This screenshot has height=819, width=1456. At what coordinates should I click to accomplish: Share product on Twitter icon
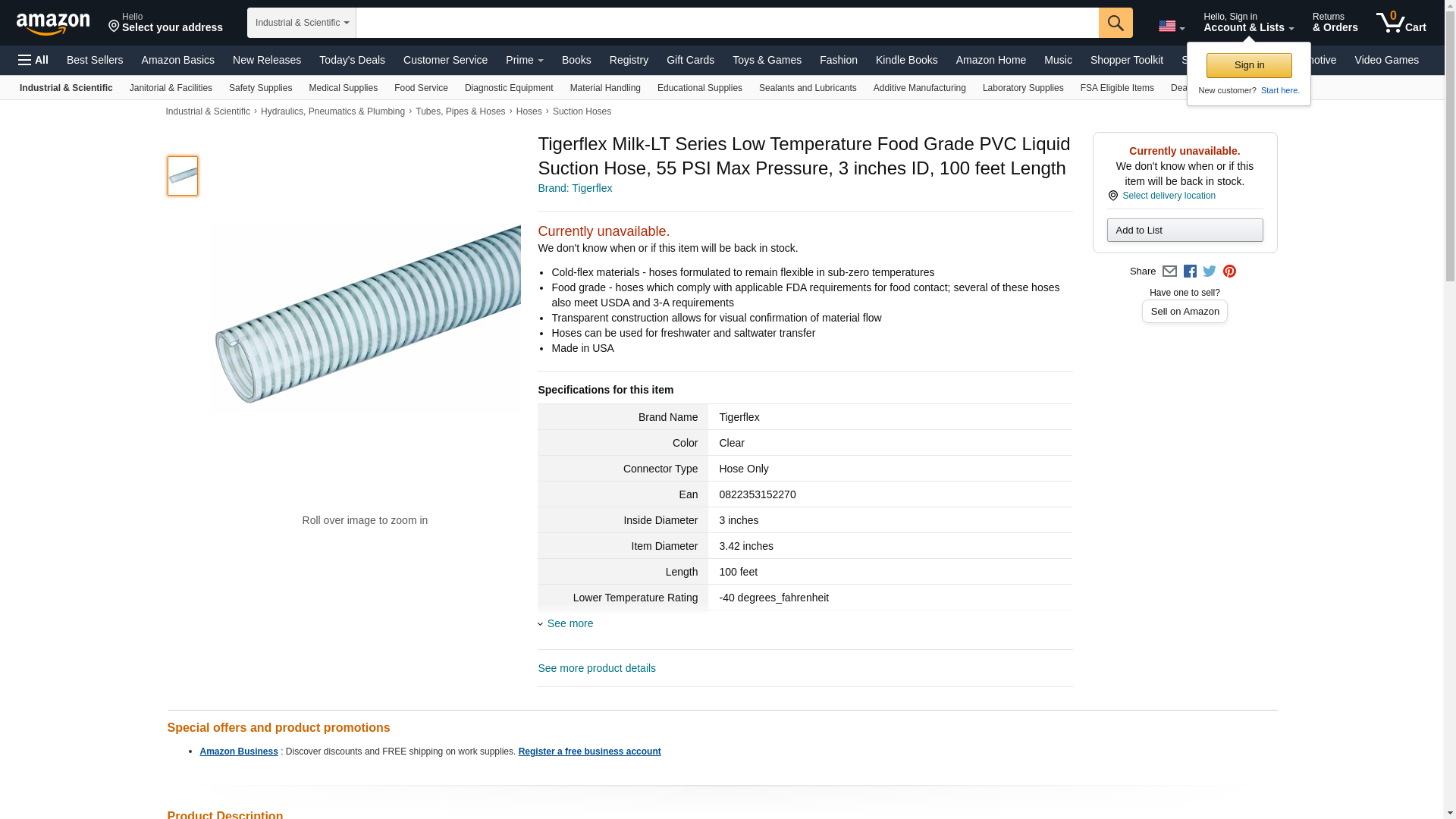(x=1210, y=271)
